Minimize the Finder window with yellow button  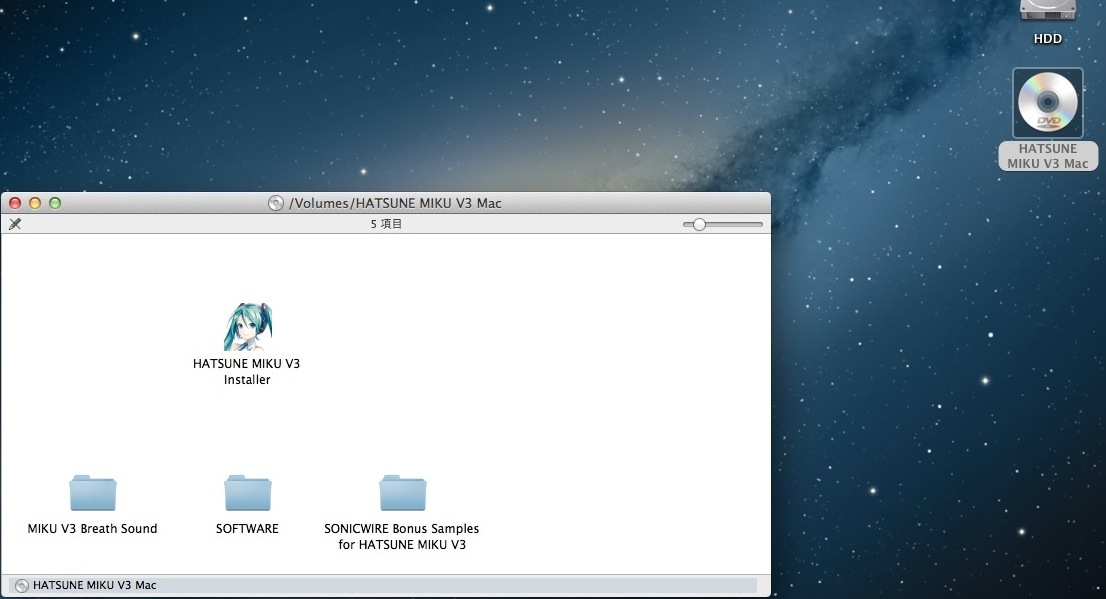[35, 203]
